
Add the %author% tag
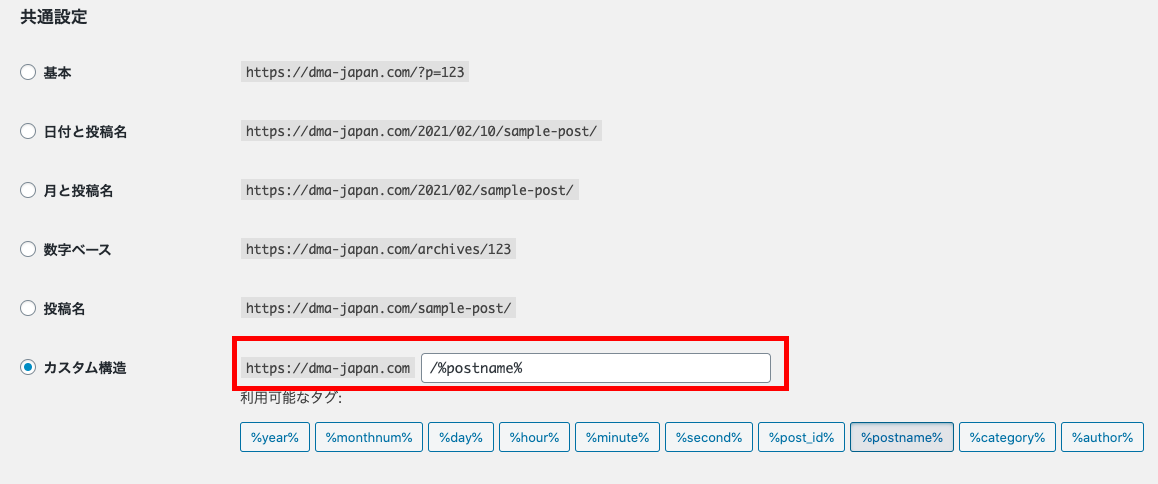click(x=1102, y=437)
